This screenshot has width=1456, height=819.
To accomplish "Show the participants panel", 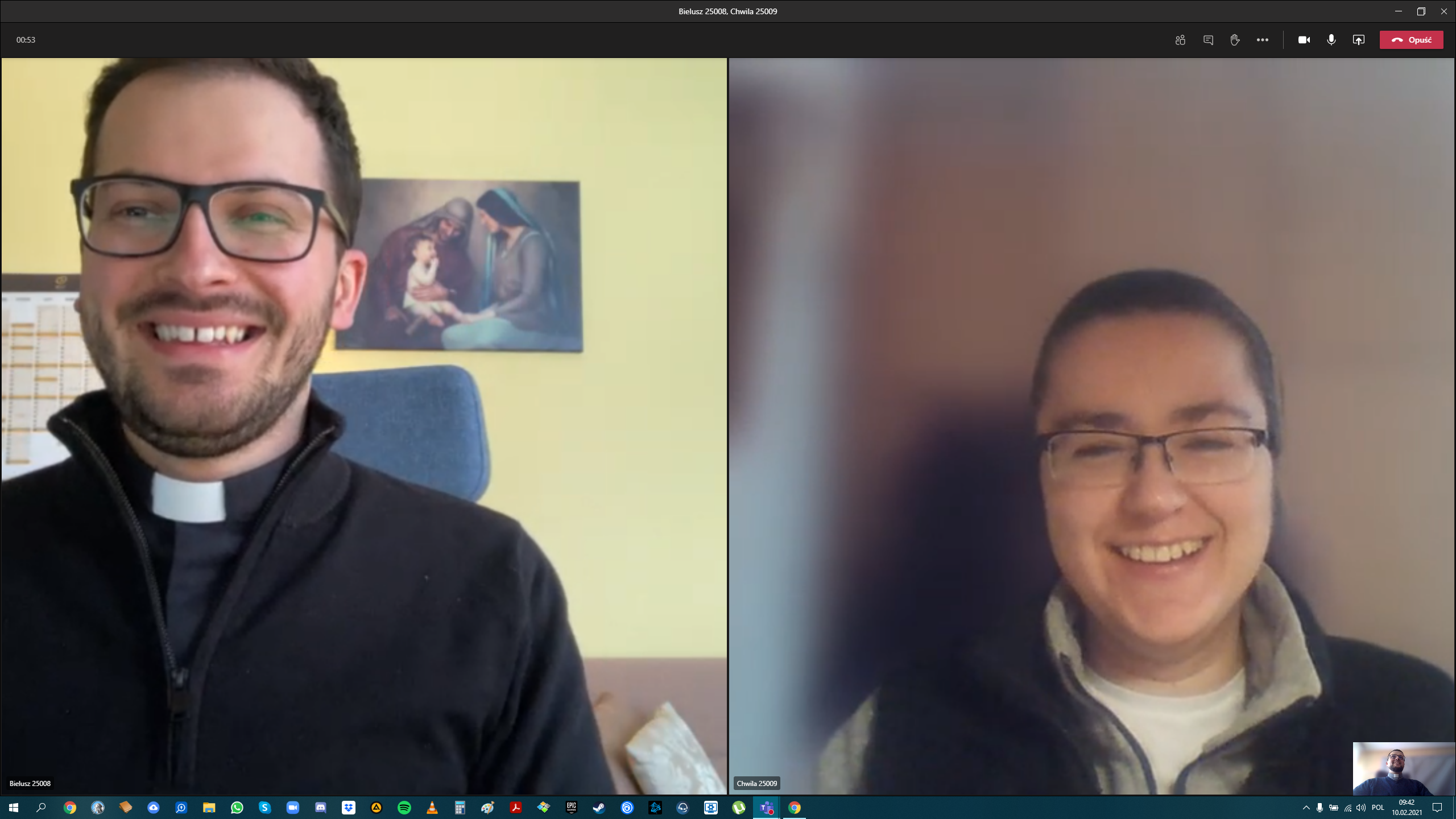I will pos(1180,40).
